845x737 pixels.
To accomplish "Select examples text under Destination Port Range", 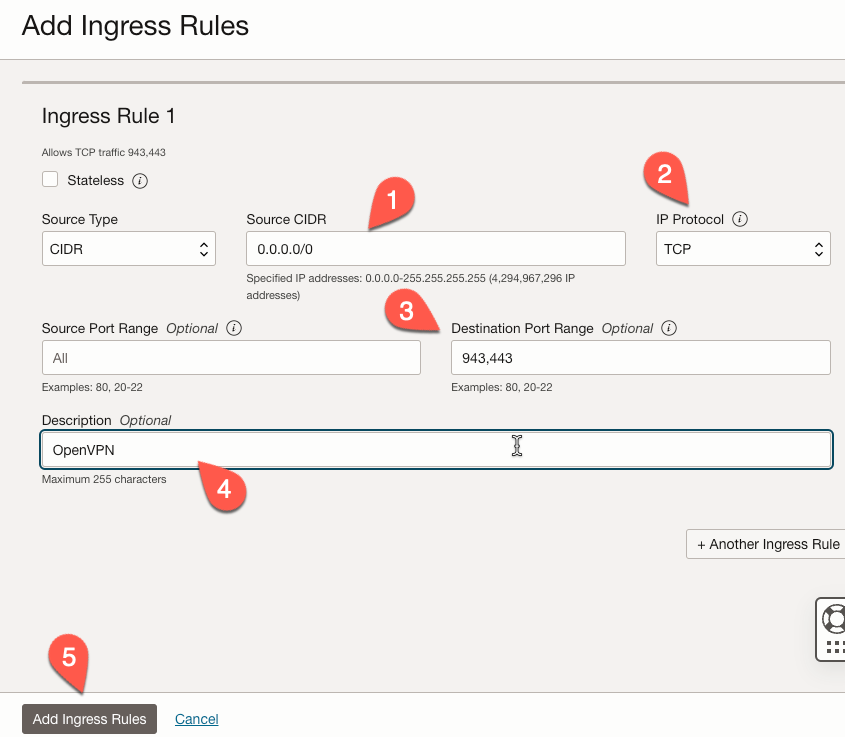I will pyautogui.click(x=502, y=387).
